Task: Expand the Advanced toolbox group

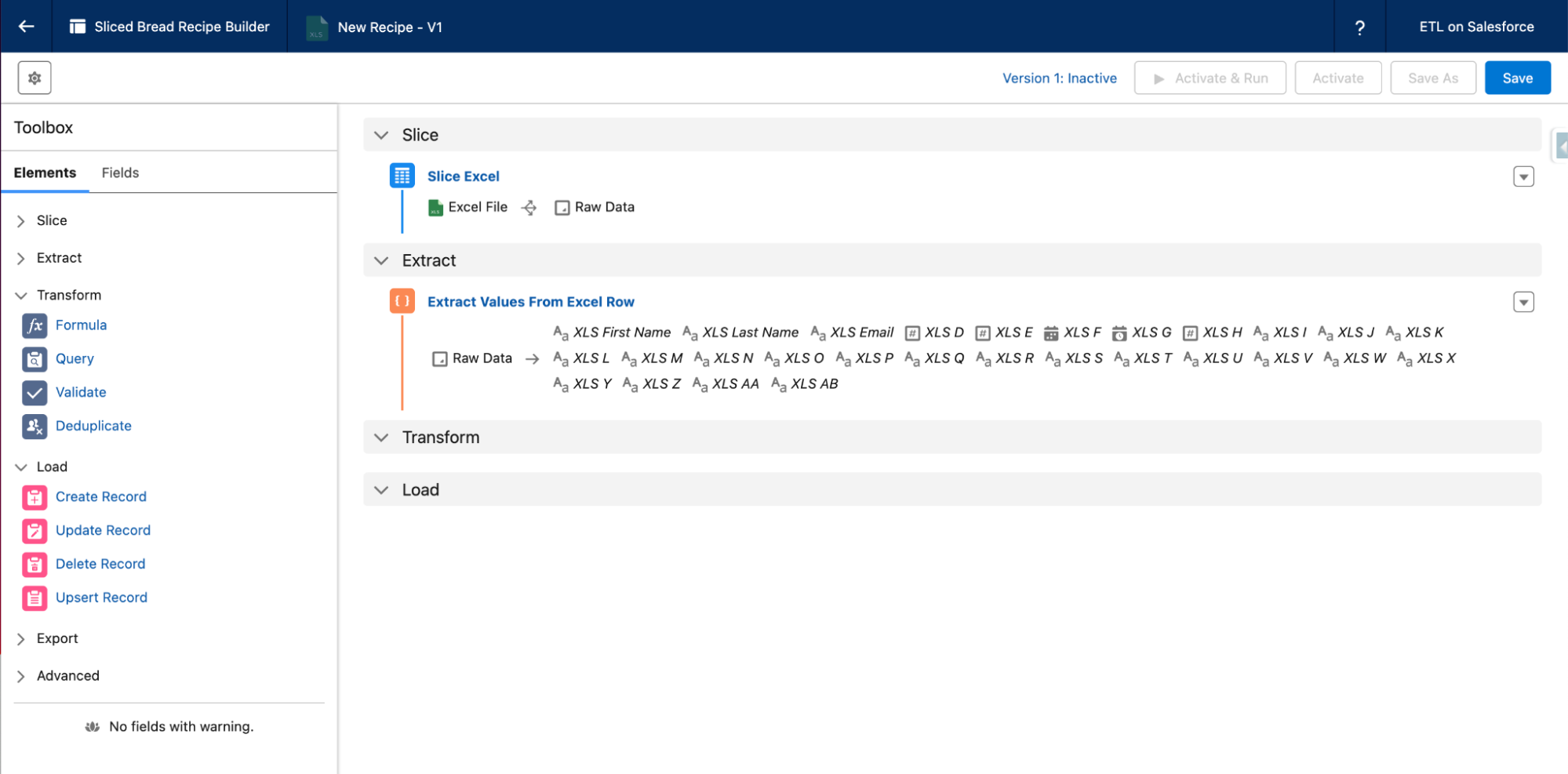Action: tap(21, 676)
